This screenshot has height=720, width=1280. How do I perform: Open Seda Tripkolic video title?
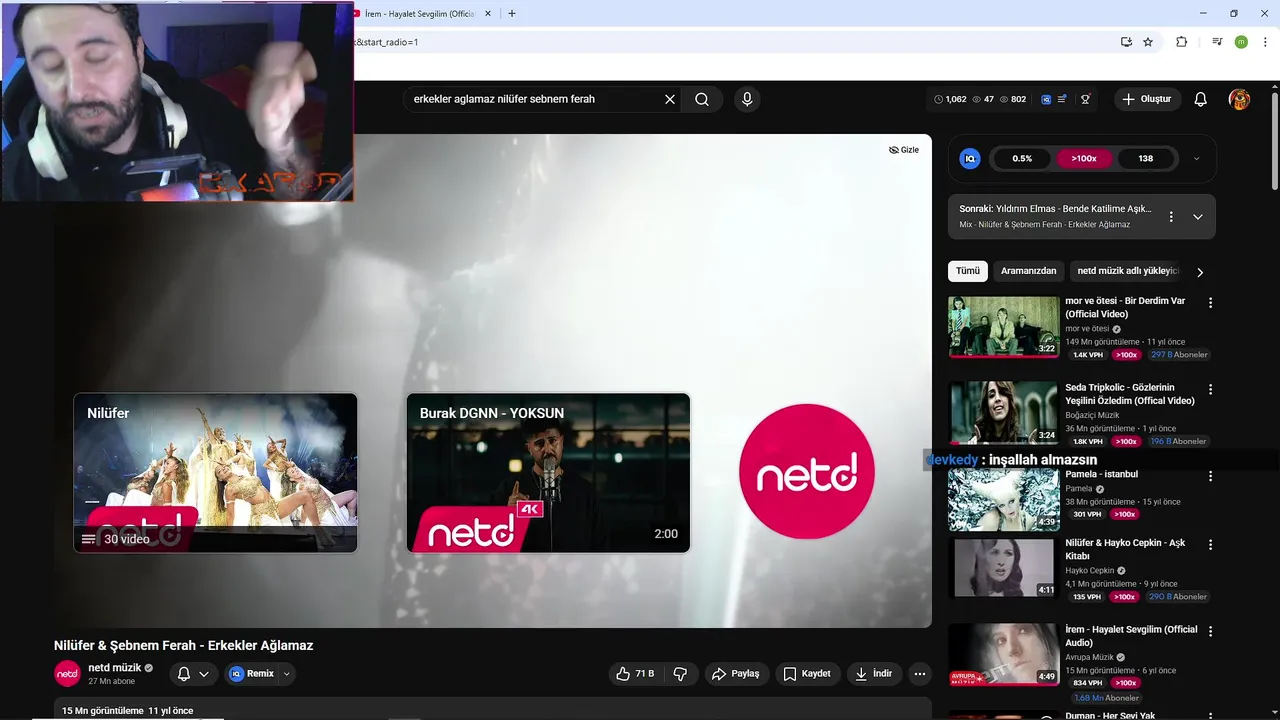coord(1130,394)
